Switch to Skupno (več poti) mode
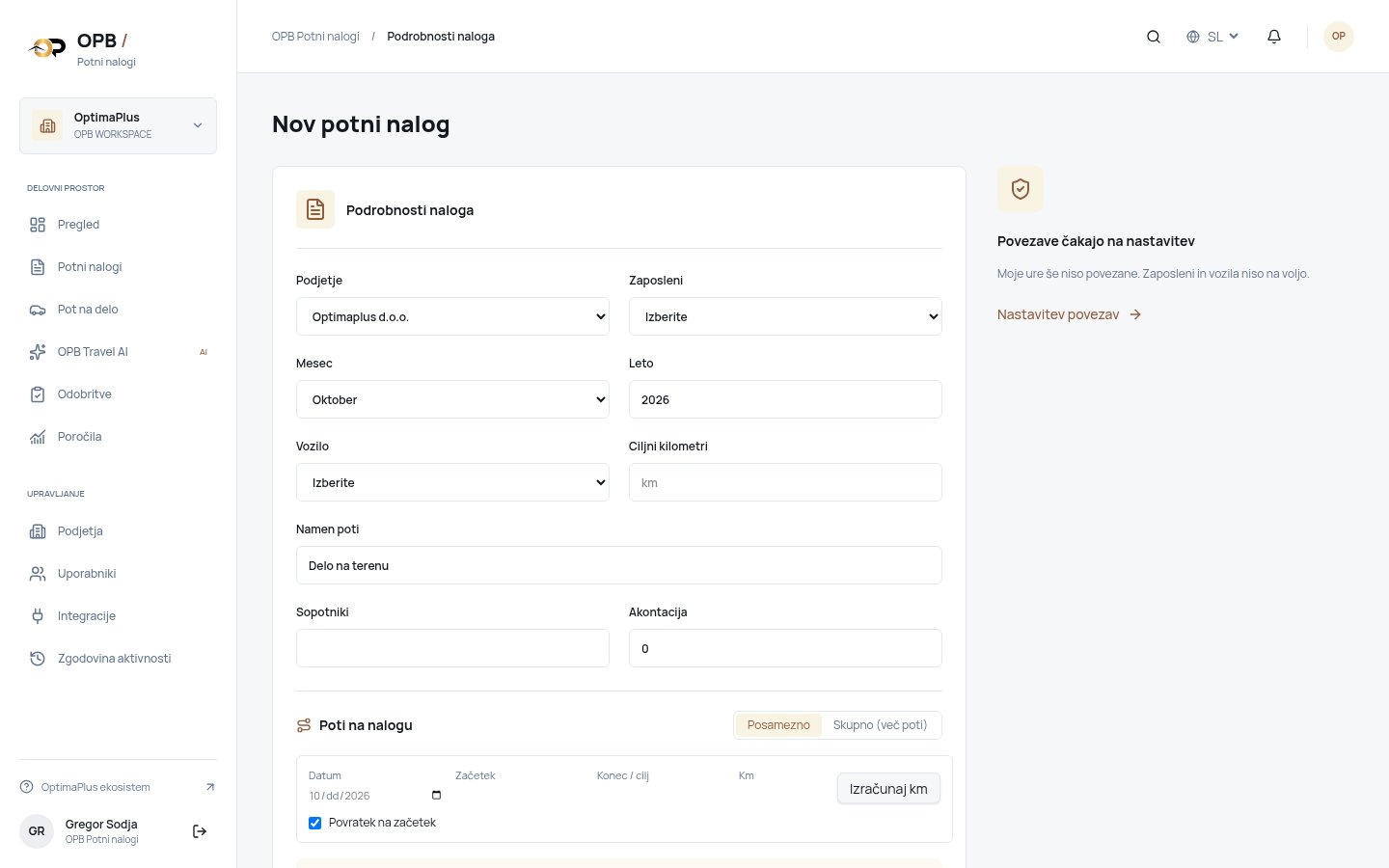1389x868 pixels. [x=880, y=725]
